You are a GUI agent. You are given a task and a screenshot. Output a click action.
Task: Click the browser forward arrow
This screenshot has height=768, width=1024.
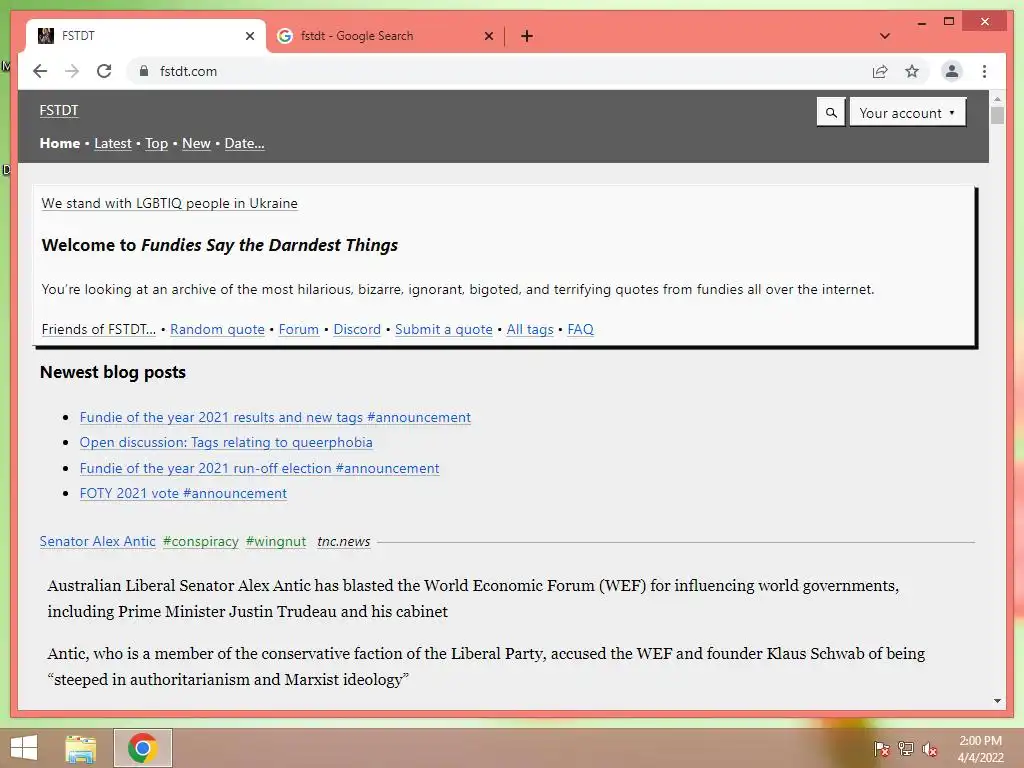72,71
